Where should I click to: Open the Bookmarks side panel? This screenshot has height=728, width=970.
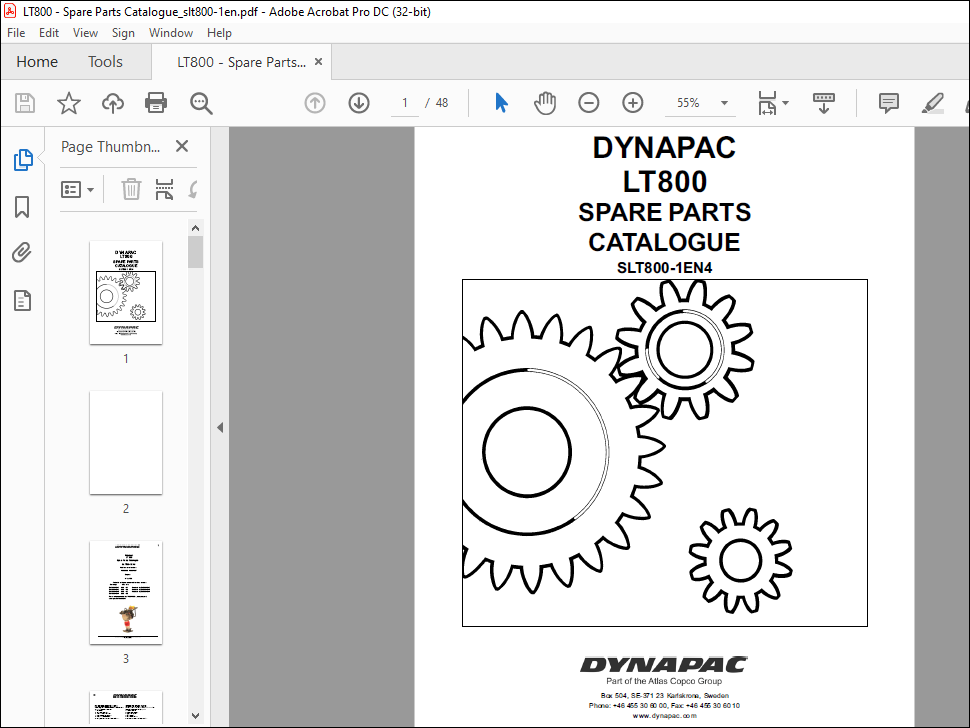point(22,207)
